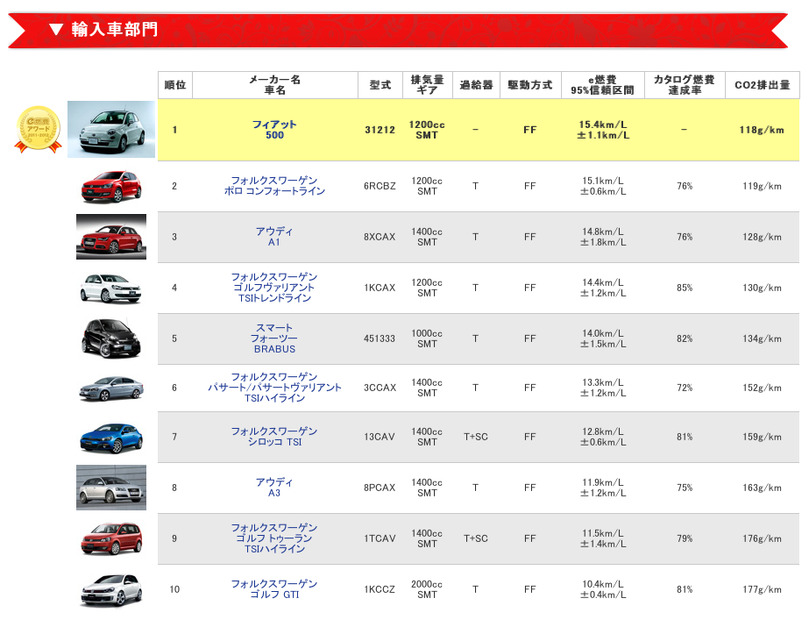The image size is (809, 620).
Task: Select the 177g/km CO2 value
Action: (x=762, y=589)
